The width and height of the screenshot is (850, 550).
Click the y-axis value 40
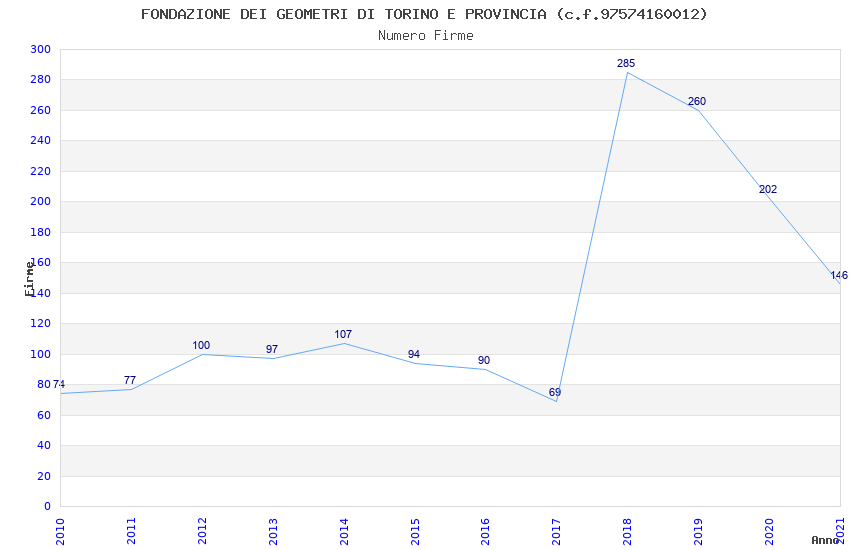tap(44, 445)
